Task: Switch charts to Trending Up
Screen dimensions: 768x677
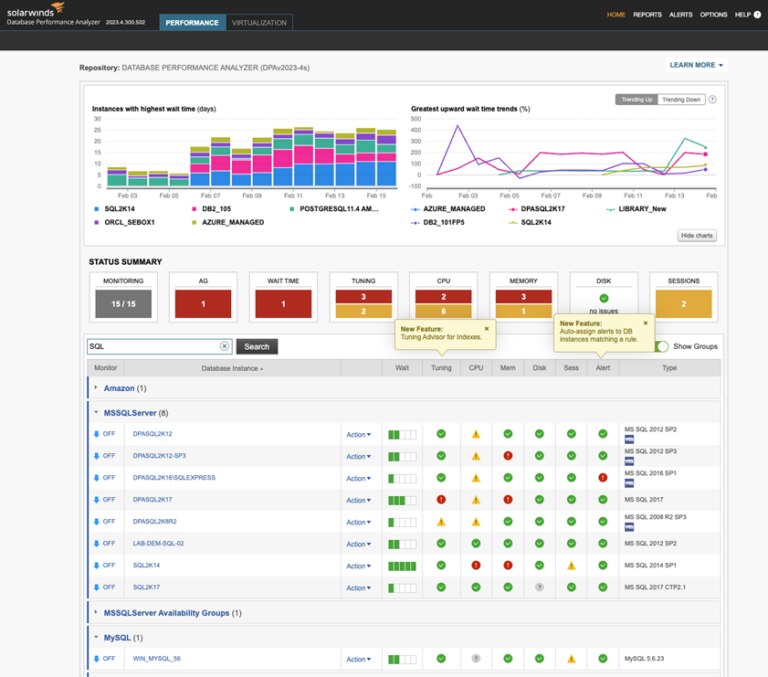Action: [637, 99]
